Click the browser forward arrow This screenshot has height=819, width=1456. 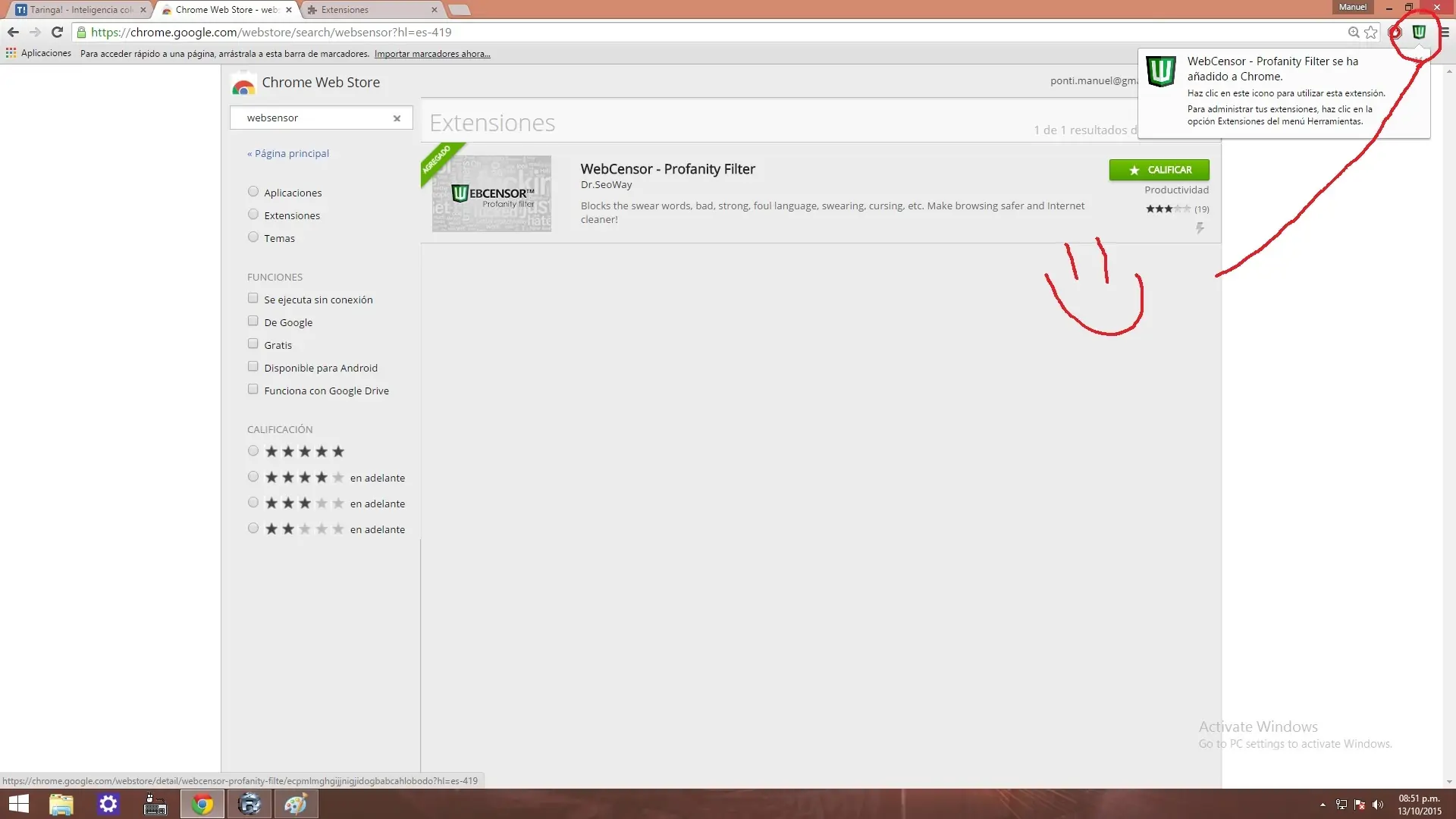coord(35,32)
